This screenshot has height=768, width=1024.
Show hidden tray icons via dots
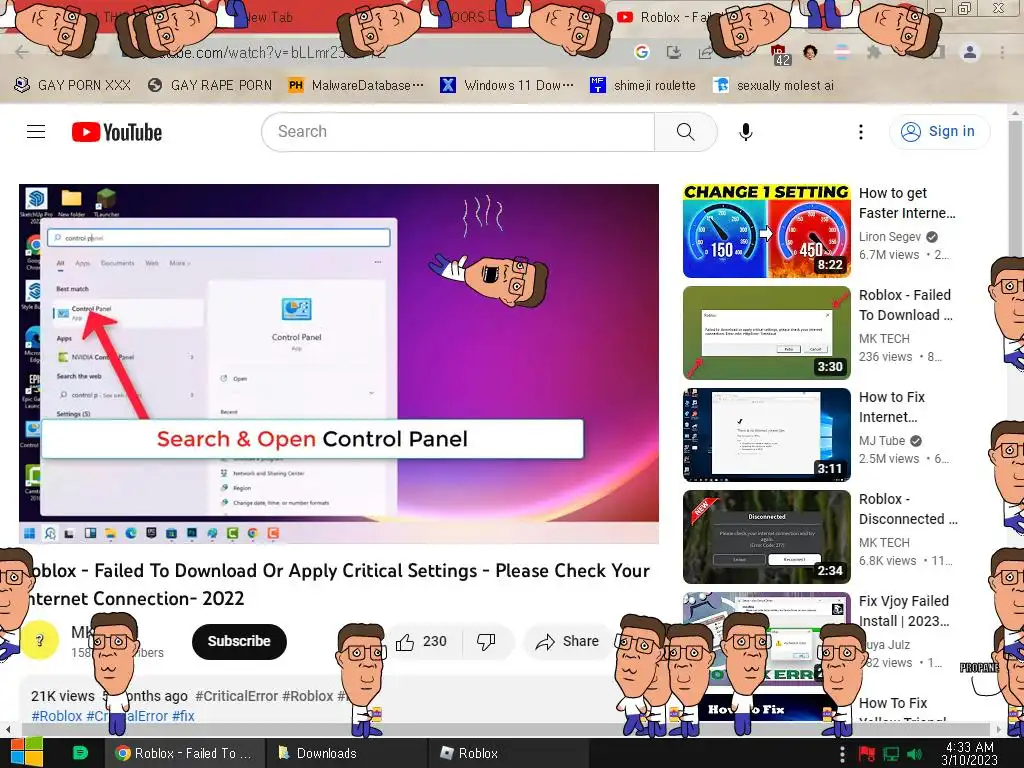(842, 754)
